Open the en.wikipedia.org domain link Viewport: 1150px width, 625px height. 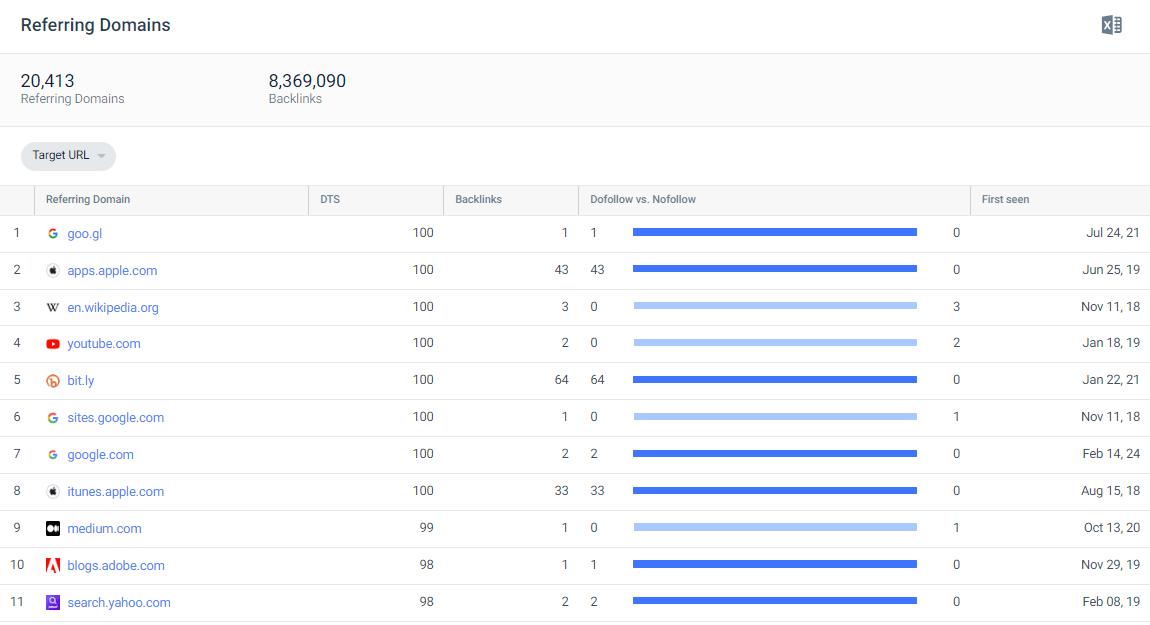(x=113, y=307)
